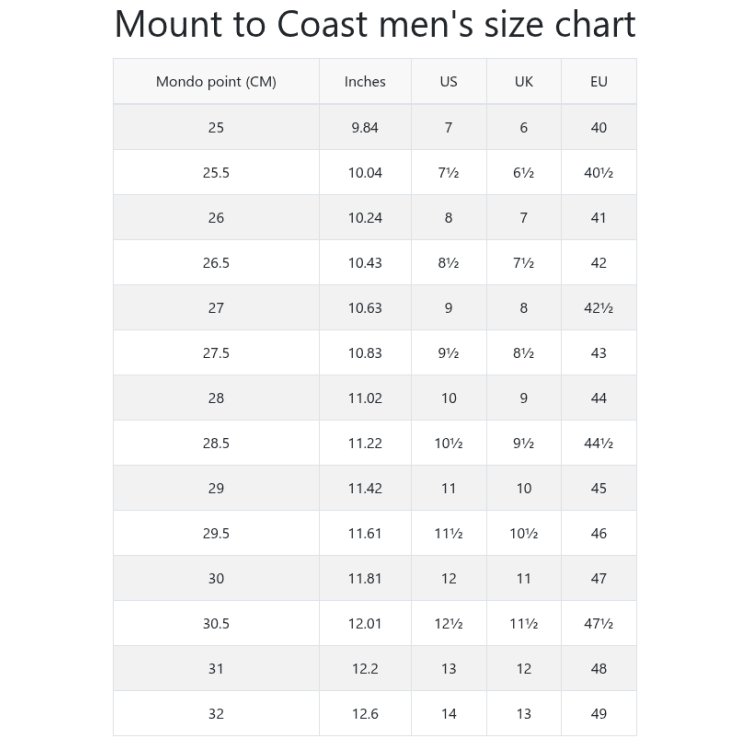The width and height of the screenshot is (750, 750).
Task: Click the UK column header
Action: [x=523, y=82]
